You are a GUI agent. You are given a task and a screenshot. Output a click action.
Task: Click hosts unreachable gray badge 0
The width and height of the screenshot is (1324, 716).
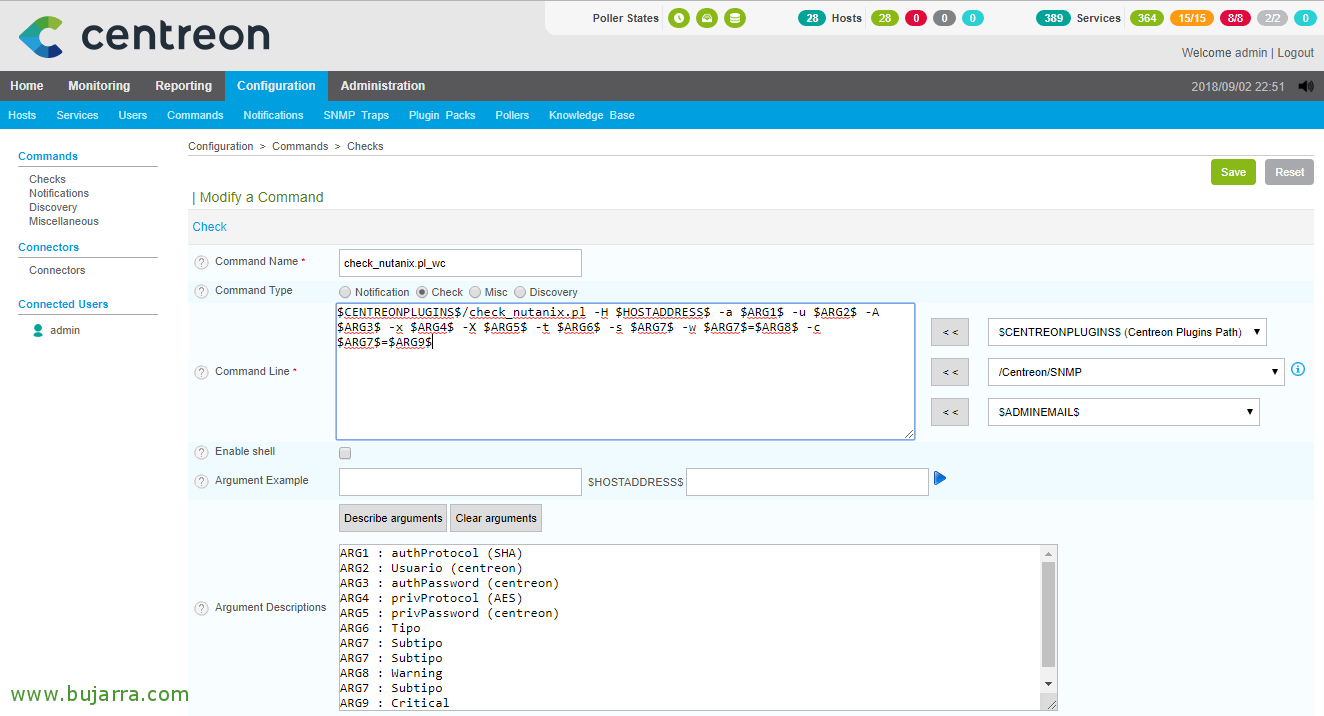[x=944, y=18]
